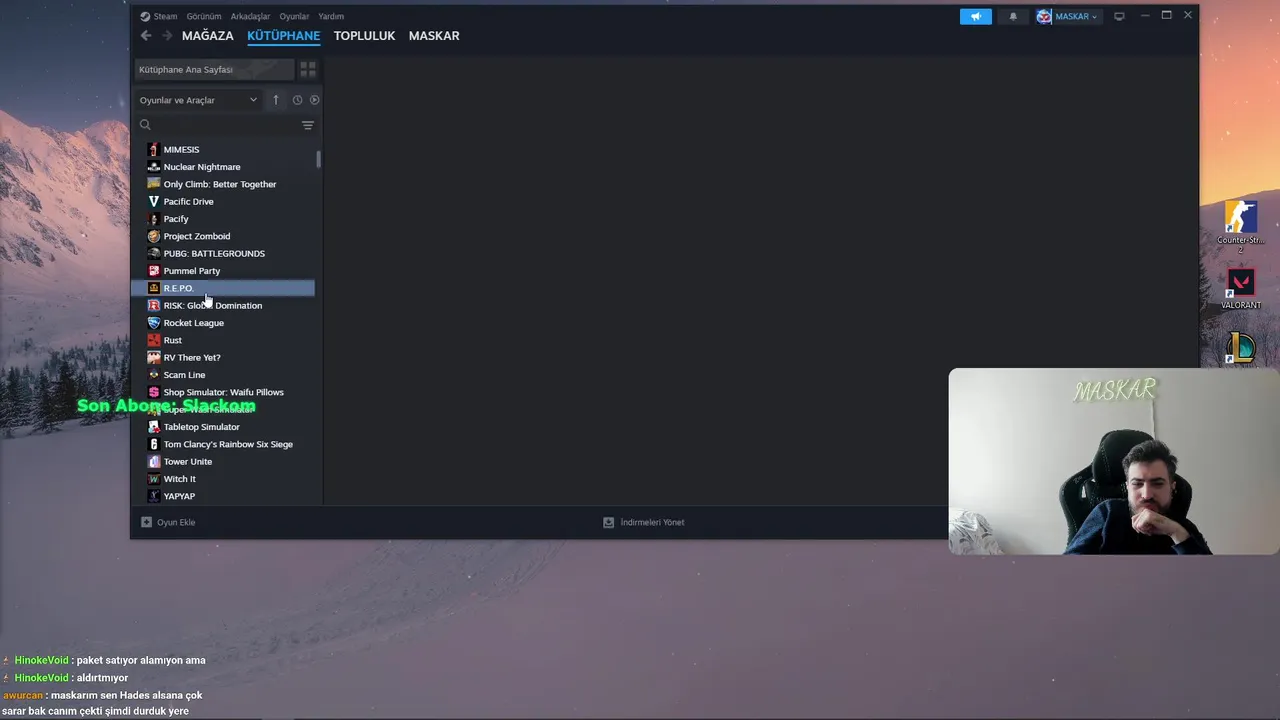This screenshot has height=720, width=1280.
Task: Click Oyun Ekle button
Action: (168, 522)
